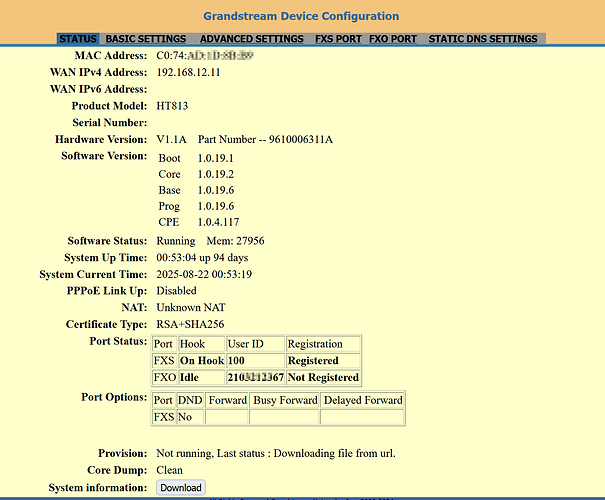Switch to the BASIC SETTINGS tab
The height and width of the screenshot is (500, 605).
point(146,39)
